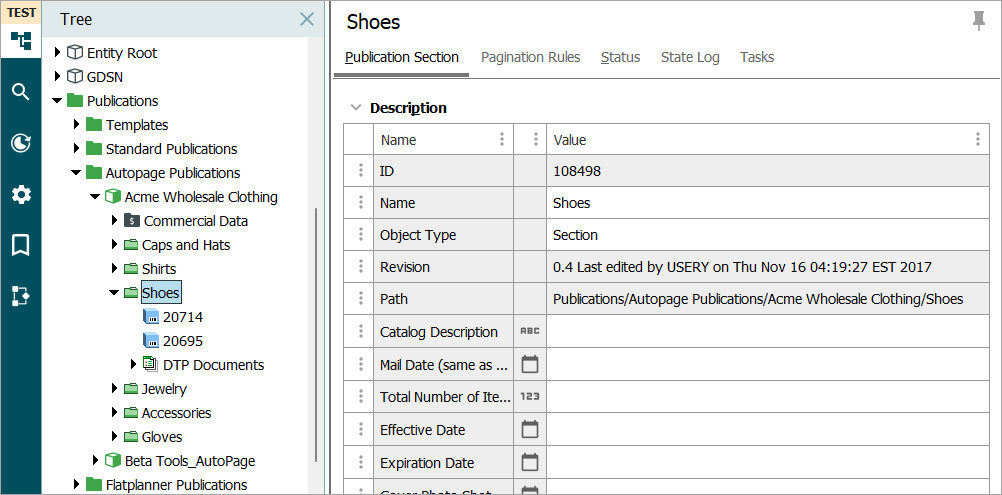Close the Tree panel
Image resolution: width=1002 pixels, height=495 pixels.
[x=307, y=19]
